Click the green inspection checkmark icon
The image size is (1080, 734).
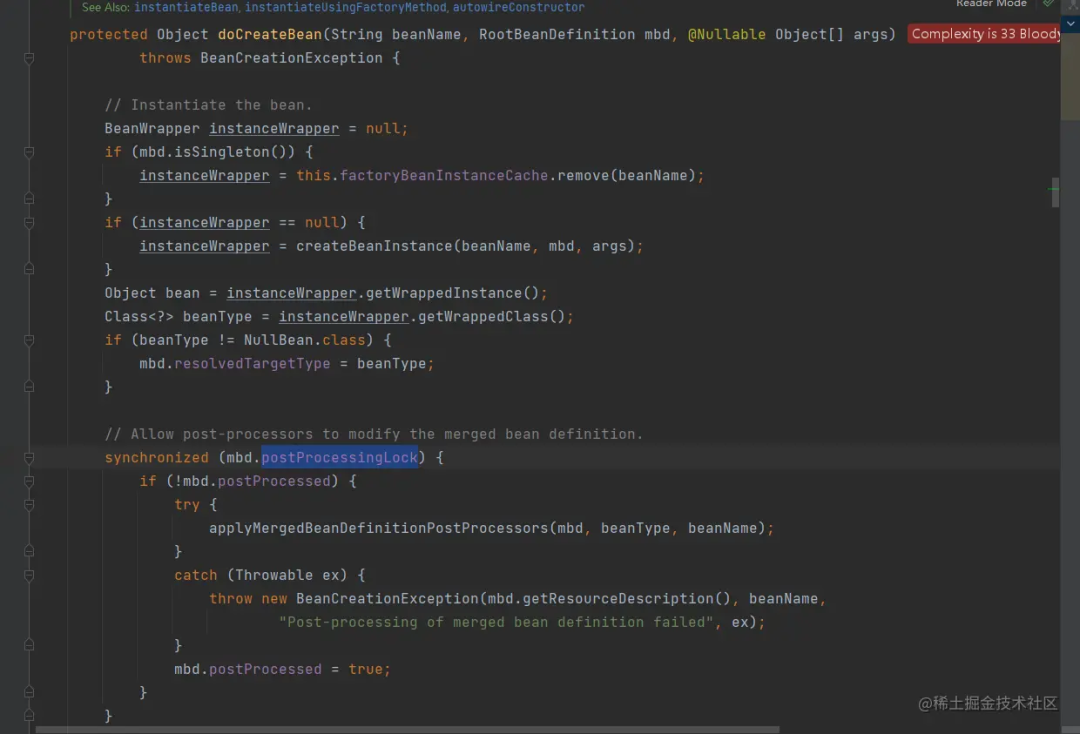point(1048,3)
